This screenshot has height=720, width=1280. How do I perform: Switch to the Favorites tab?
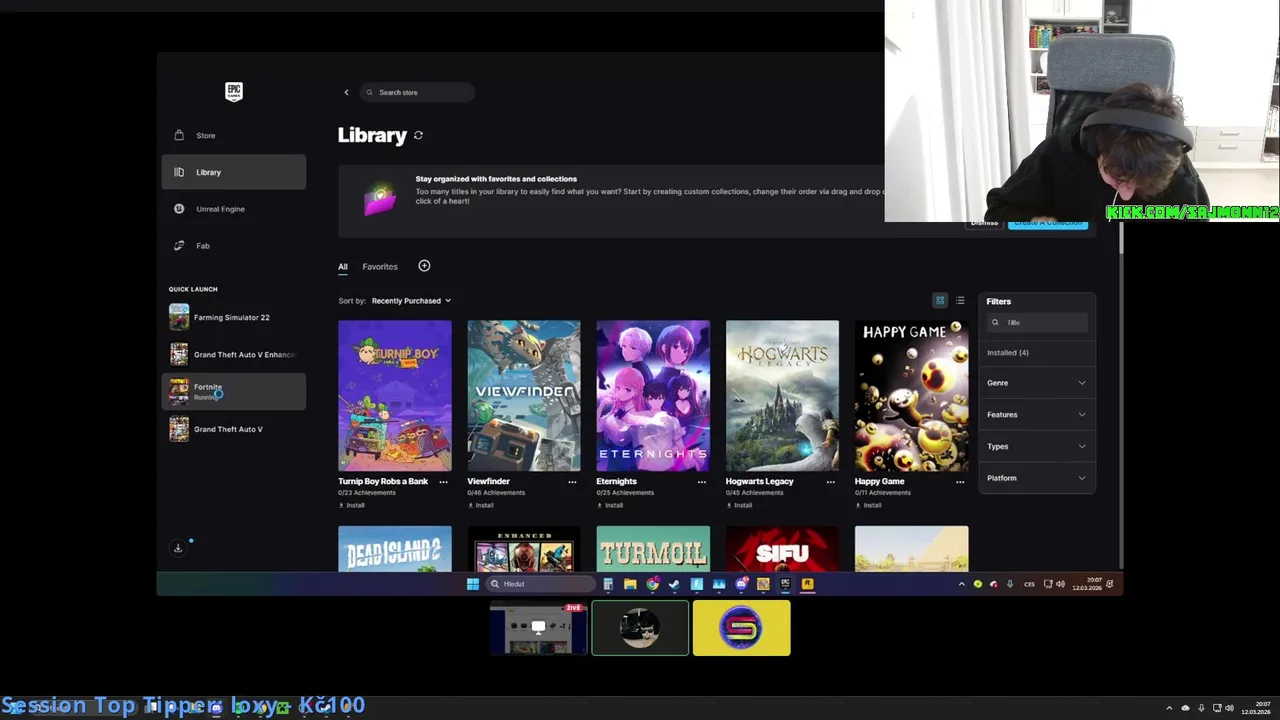tap(380, 267)
